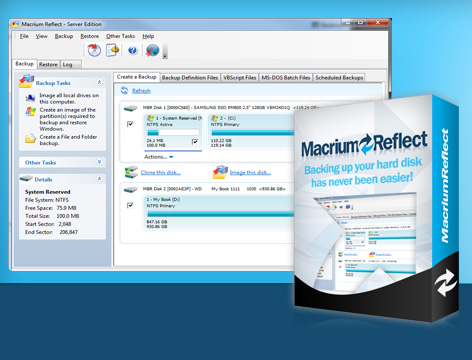The image size is (472, 360).
Task: Click the image all local drives icon
Action: [x=31, y=98]
